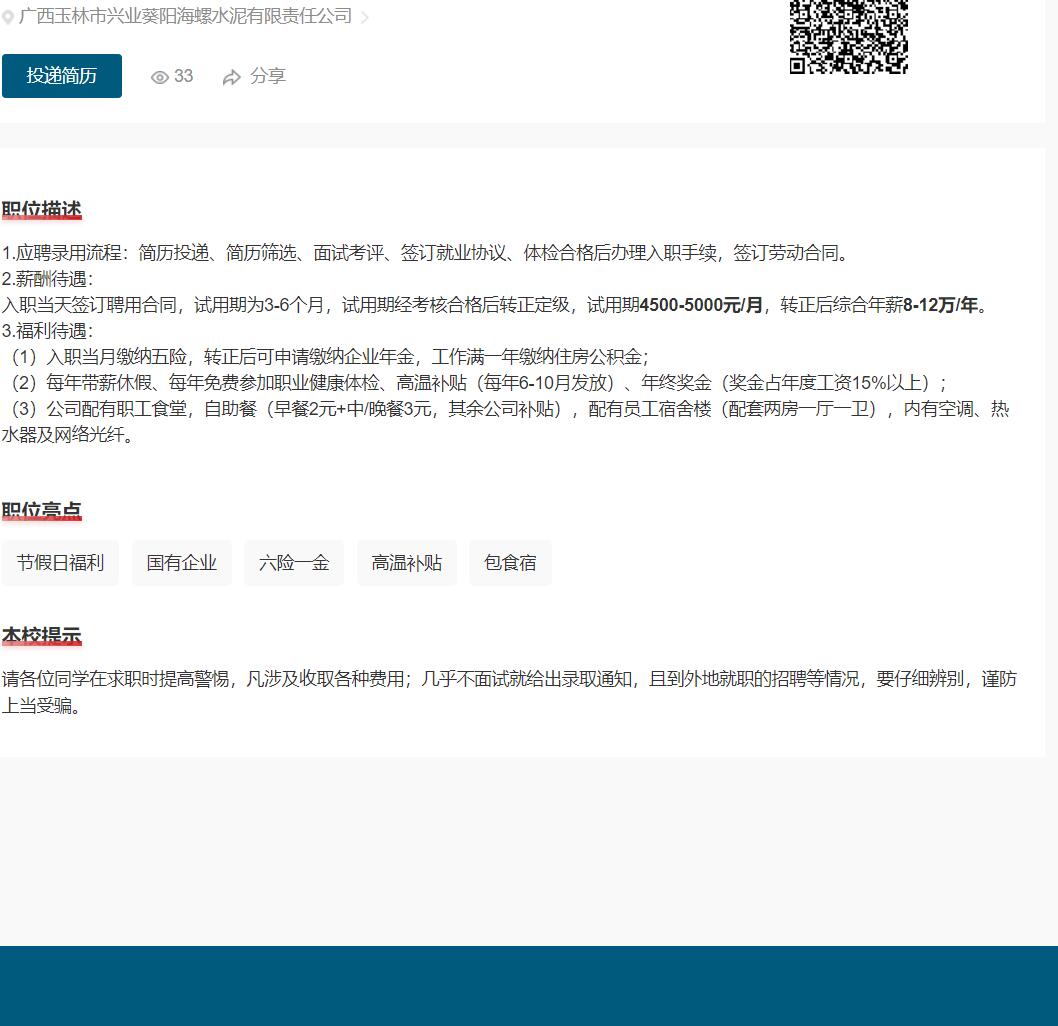
Task: Click the 分享 text label
Action: (x=268, y=76)
